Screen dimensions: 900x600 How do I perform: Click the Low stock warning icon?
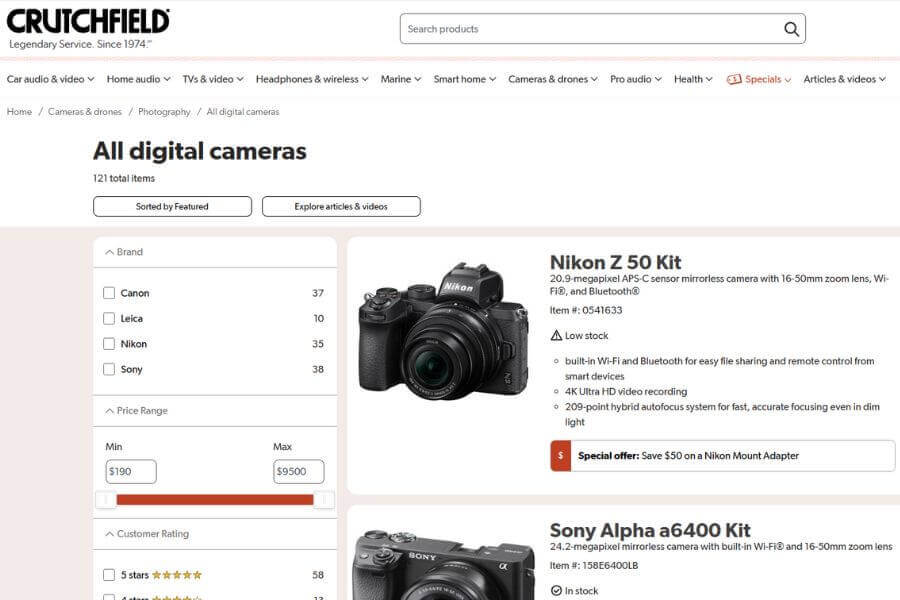click(556, 336)
